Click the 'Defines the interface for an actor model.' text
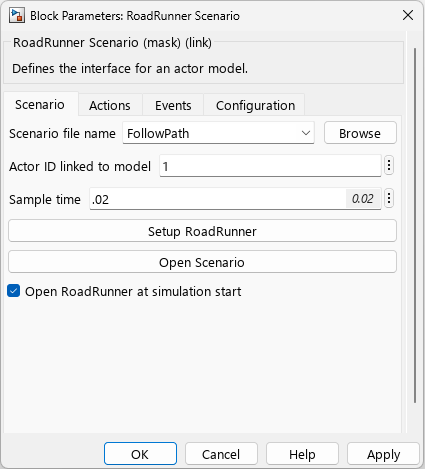 [130, 68]
